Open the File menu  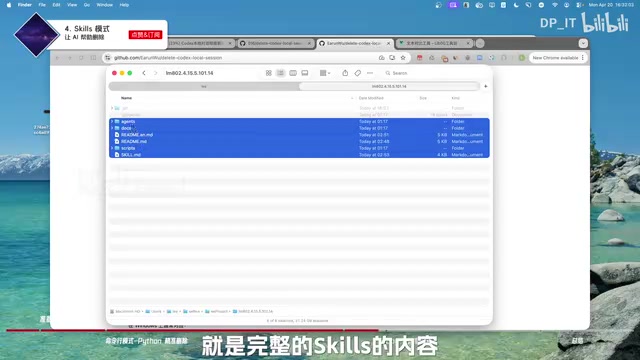pos(42,5)
